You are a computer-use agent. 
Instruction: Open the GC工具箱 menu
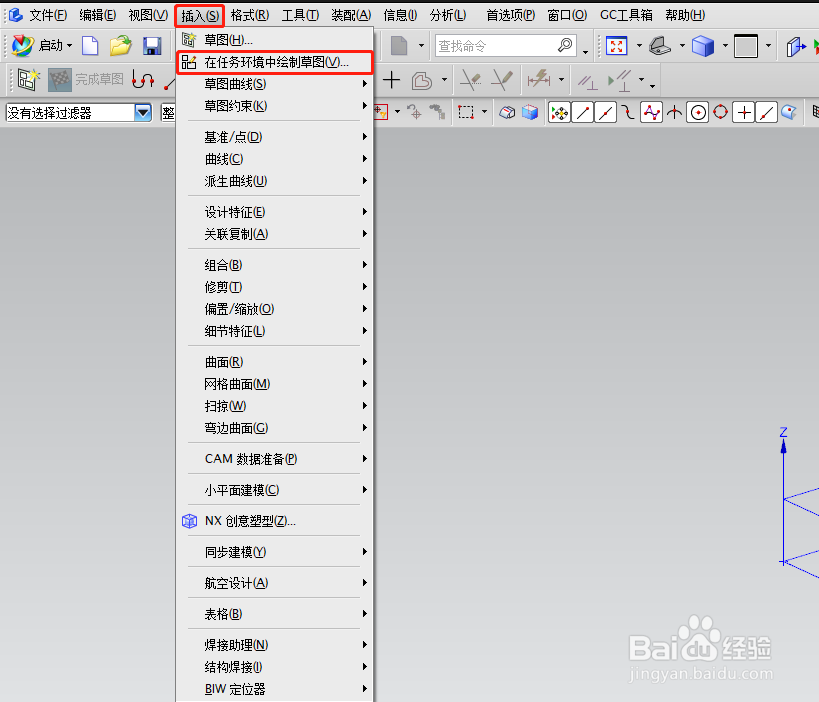tap(626, 16)
